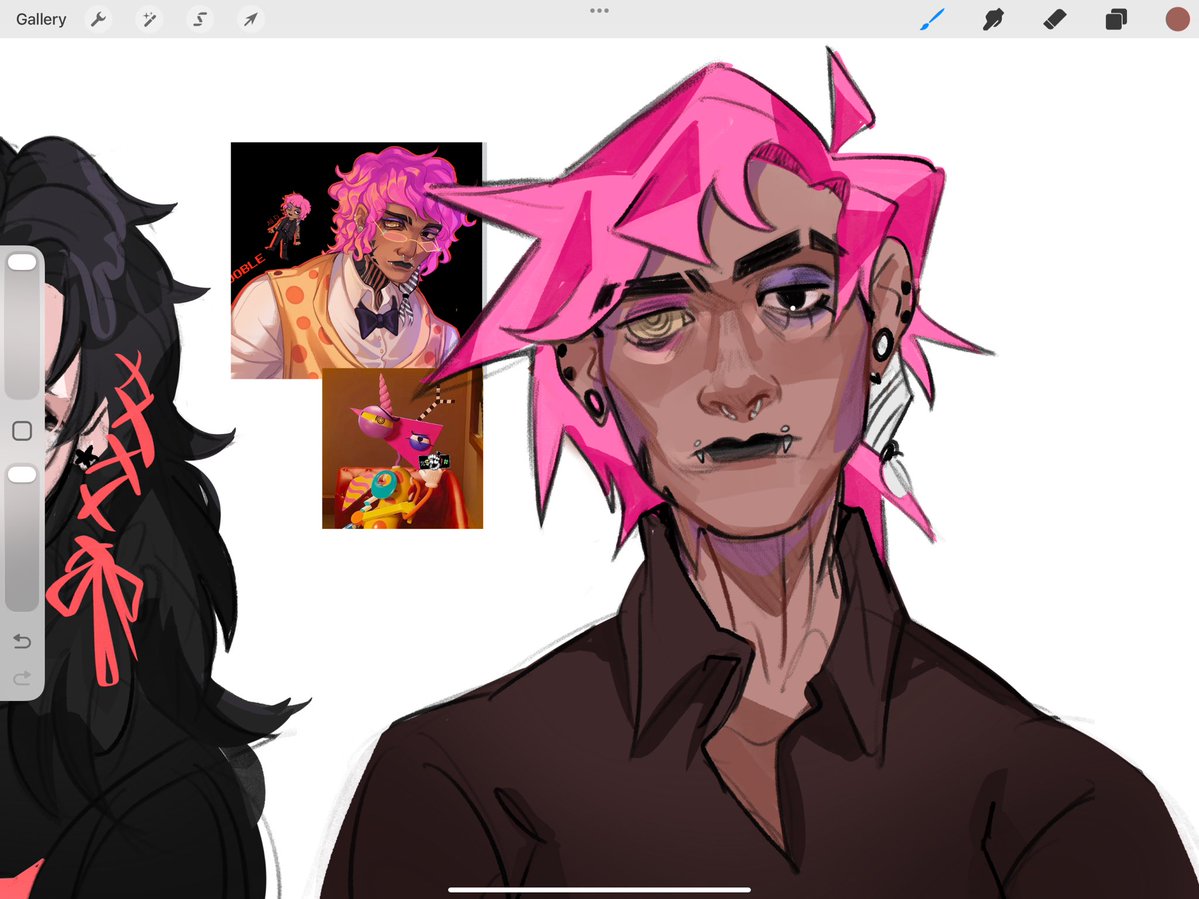This screenshot has height=899, width=1199.
Task: Adjust the brush size slider handle
Action: 21,261
